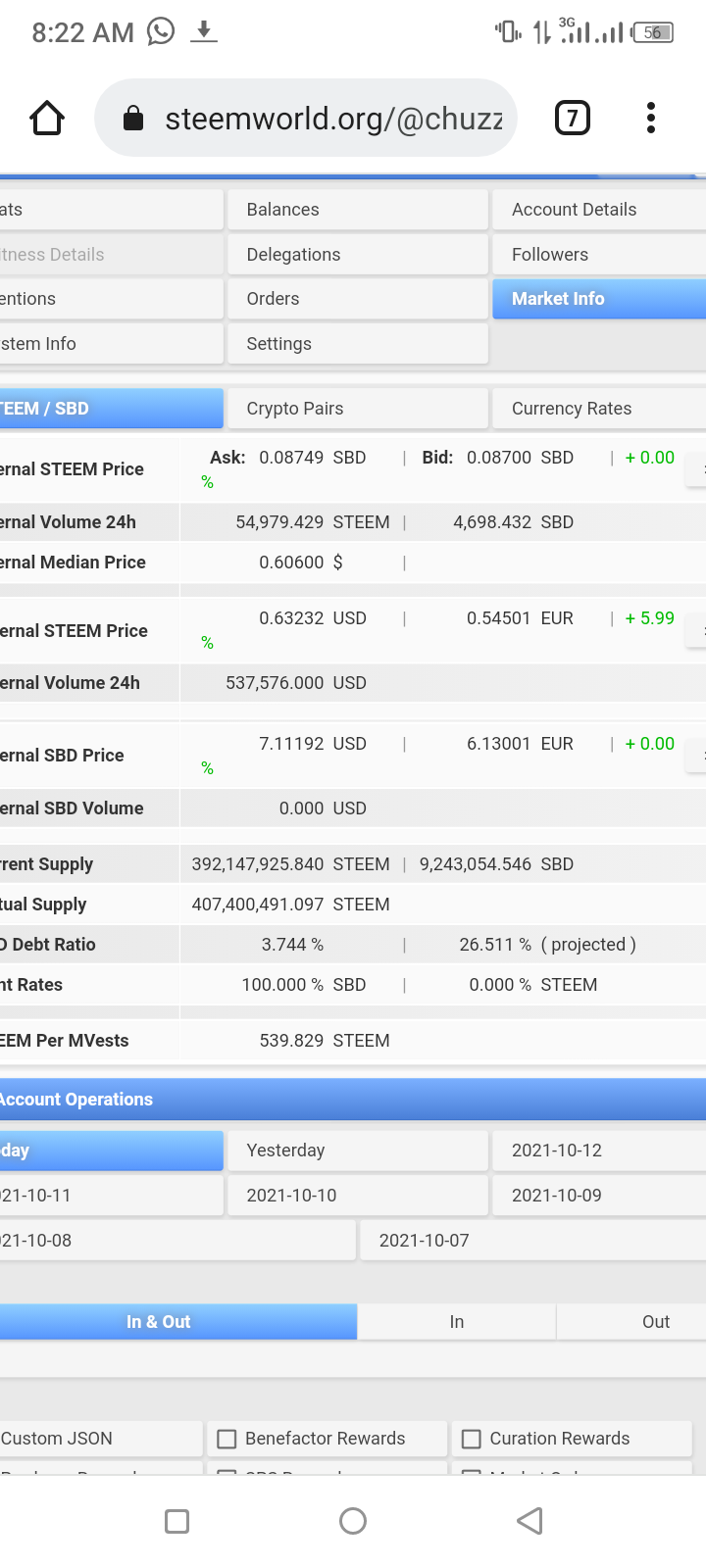Tap the steemworld.org address bar

click(x=306, y=119)
